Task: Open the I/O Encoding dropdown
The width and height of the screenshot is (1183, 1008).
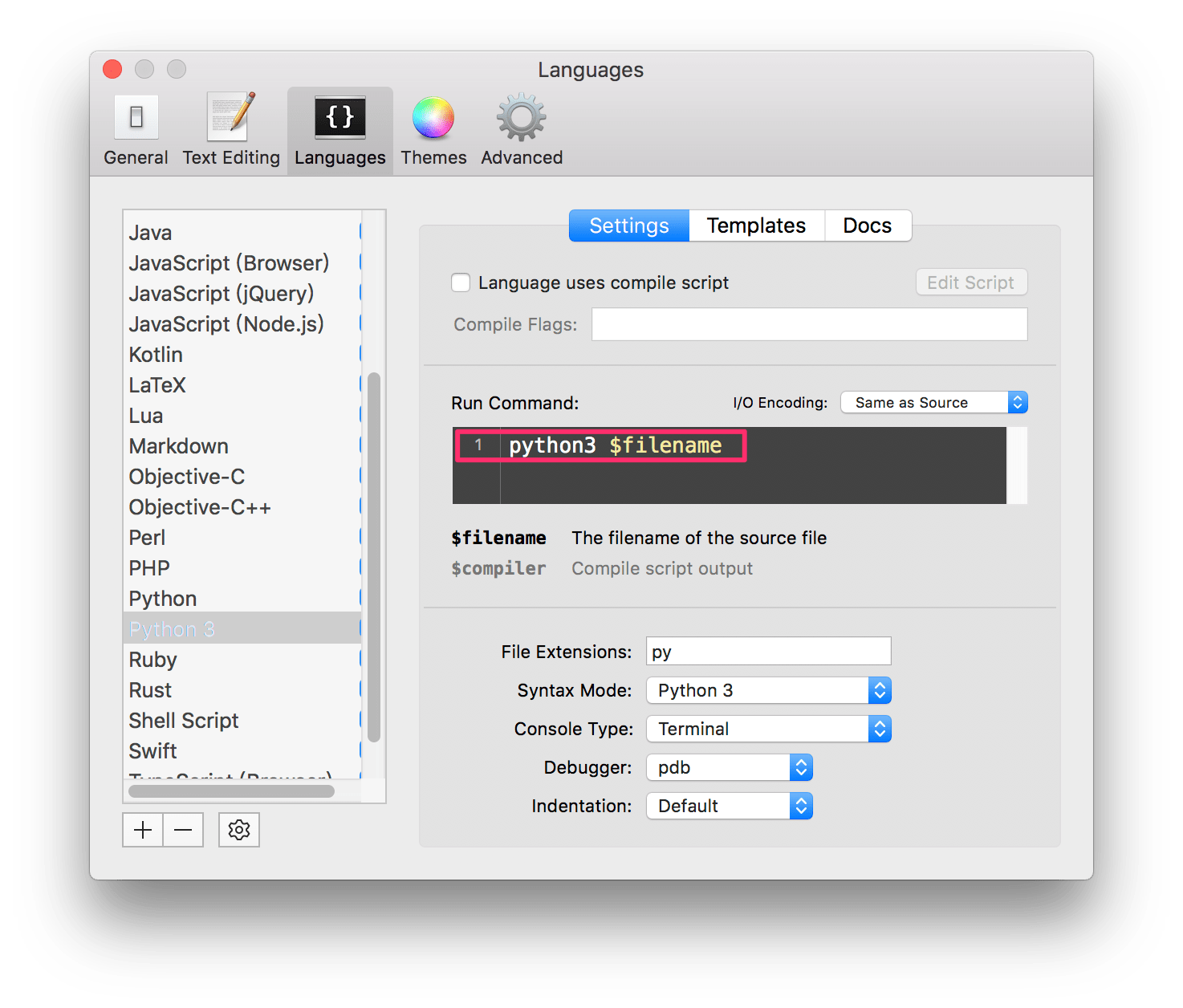Action: tap(933, 402)
